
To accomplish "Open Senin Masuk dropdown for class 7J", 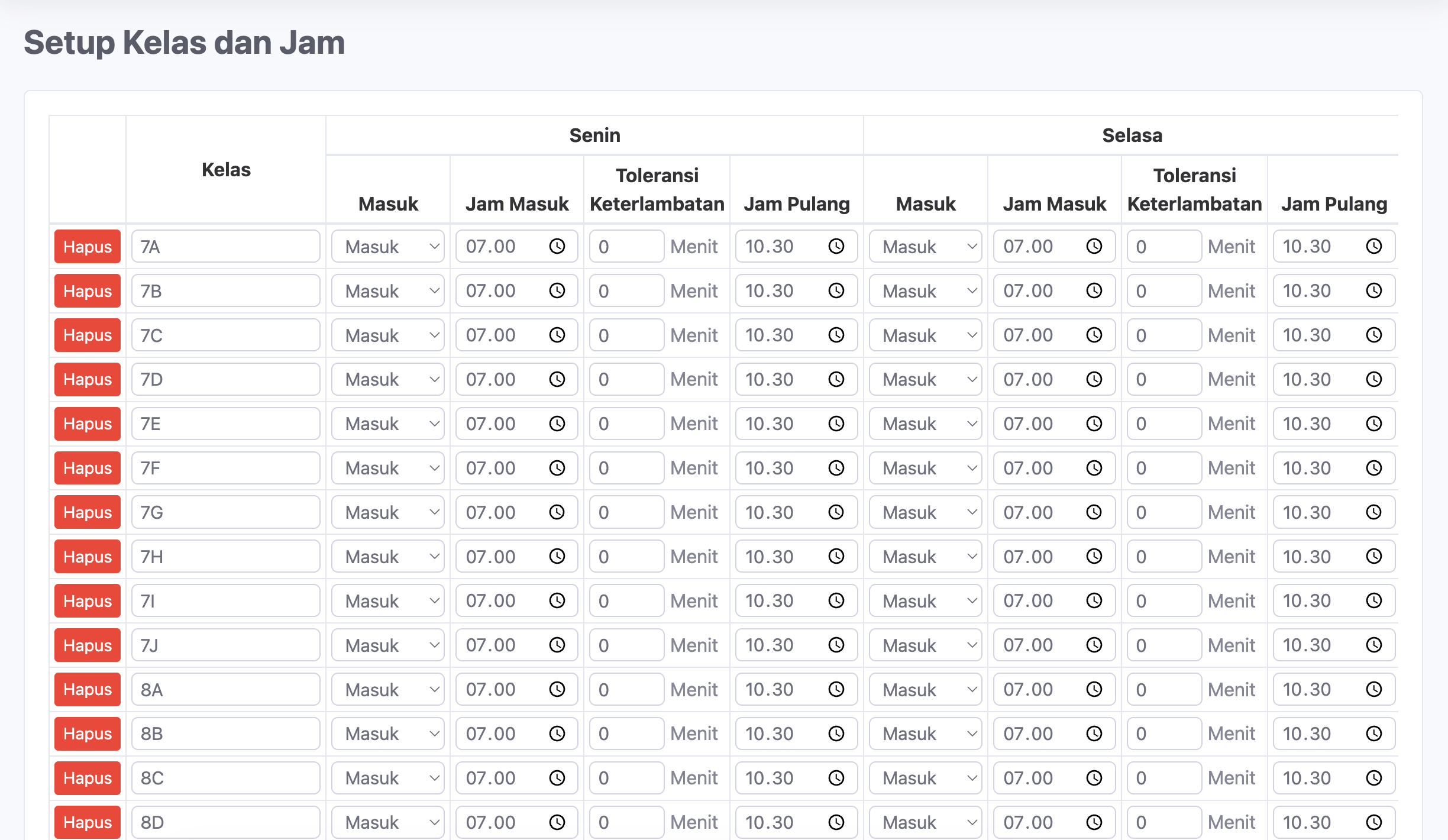I will click(388, 645).
